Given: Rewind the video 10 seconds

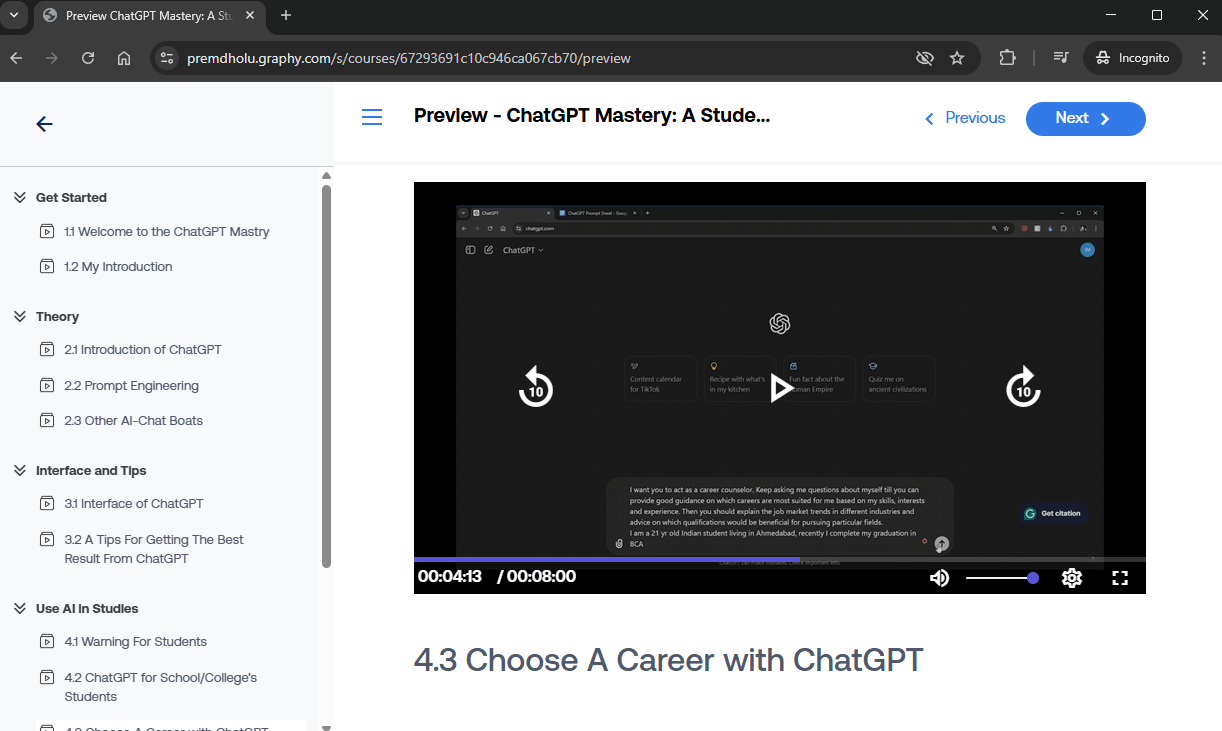Looking at the screenshot, I should tap(536, 387).
